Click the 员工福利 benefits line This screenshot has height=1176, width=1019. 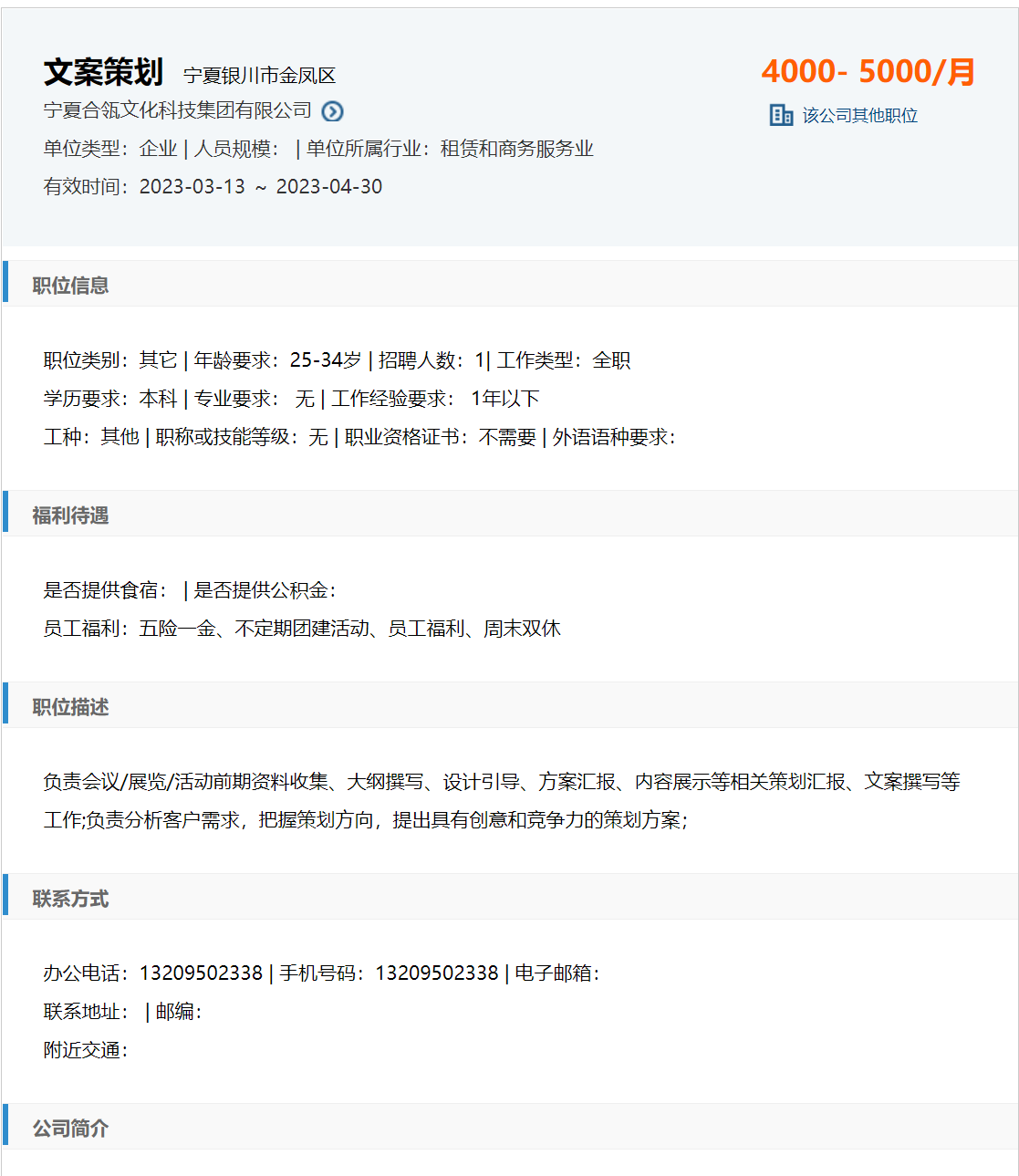click(302, 629)
